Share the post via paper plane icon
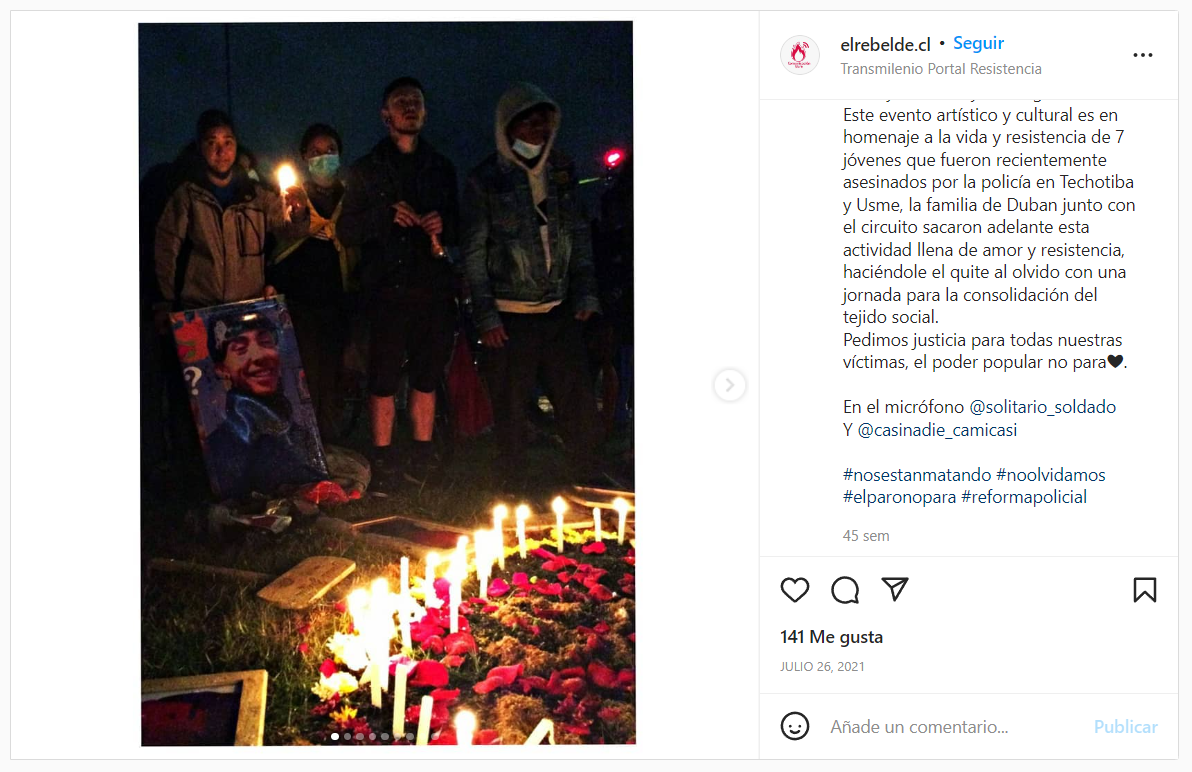This screenshot has height=772, width=1192. (895, 589)
